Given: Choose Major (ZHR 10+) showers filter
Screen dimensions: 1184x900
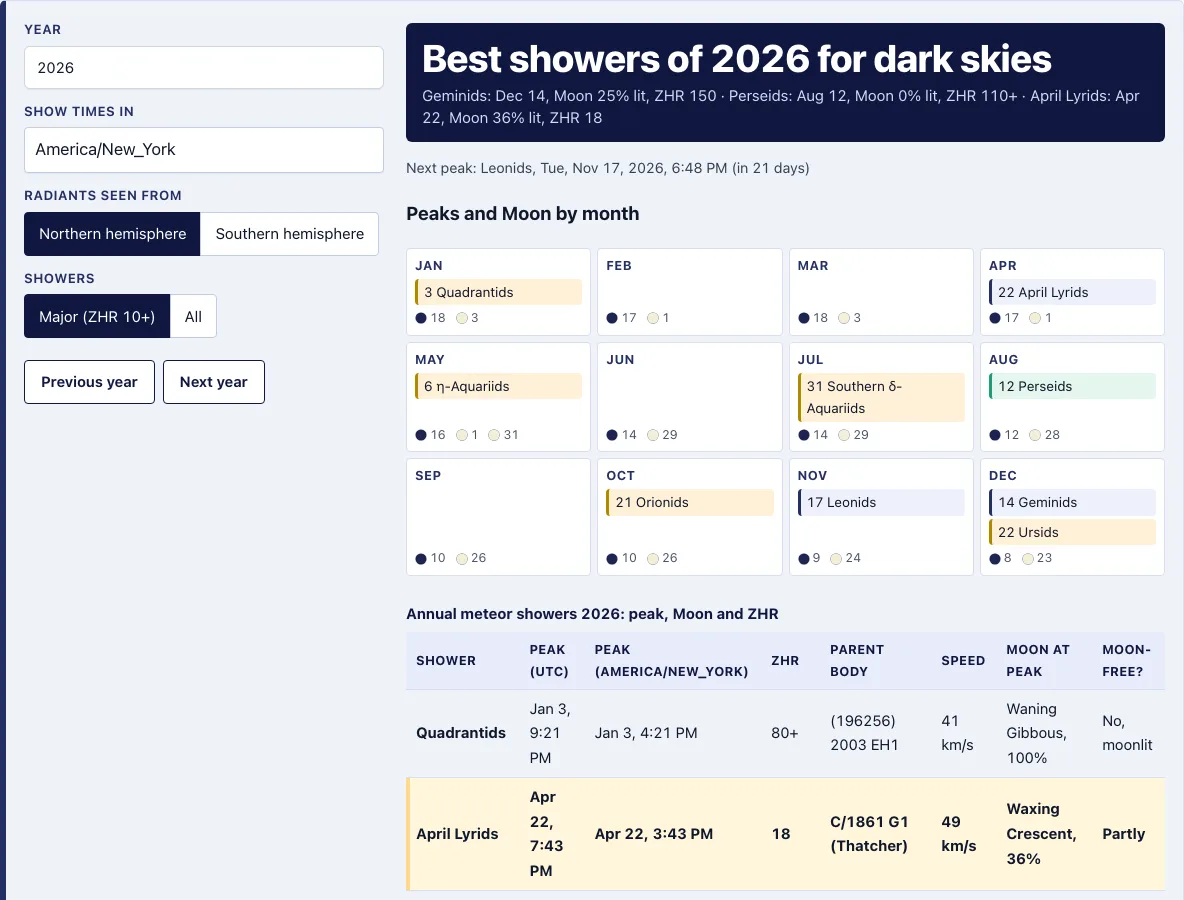Looking at the screenshot, I should click(97, 316).
